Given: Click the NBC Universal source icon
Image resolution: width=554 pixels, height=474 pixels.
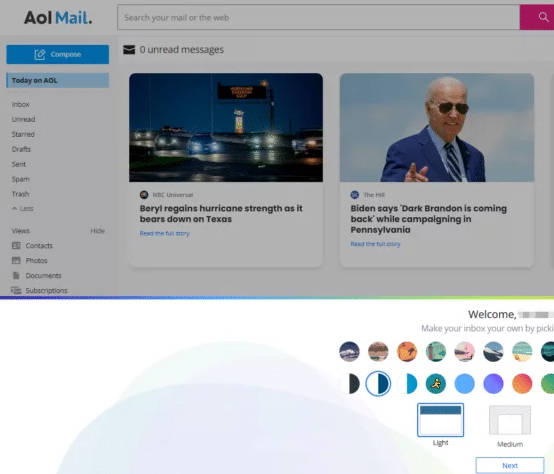Looking at the screenshot, I should (144, 195).
